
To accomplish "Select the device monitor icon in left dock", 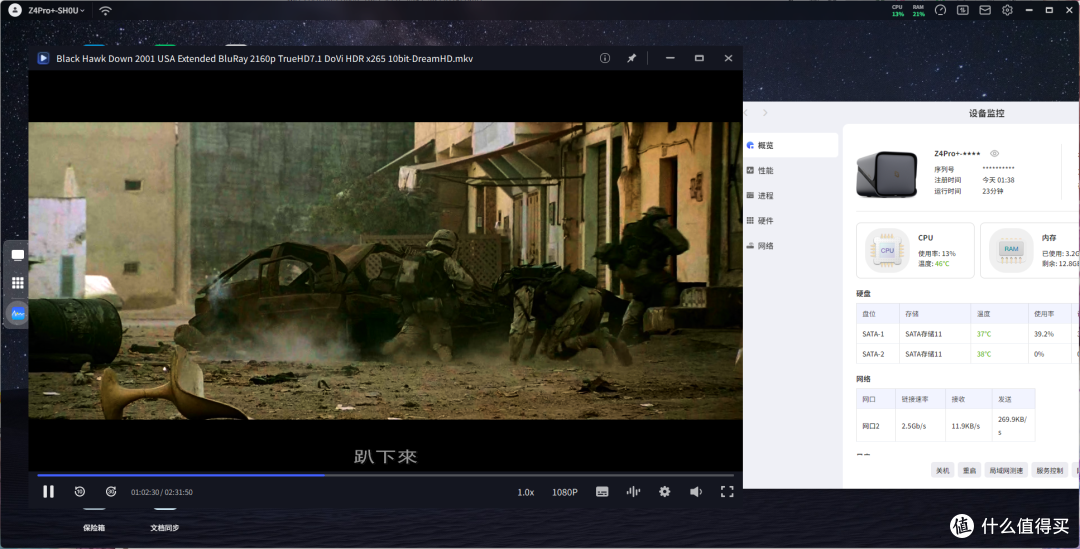I will pyautogui.click(x=18, y=314).
